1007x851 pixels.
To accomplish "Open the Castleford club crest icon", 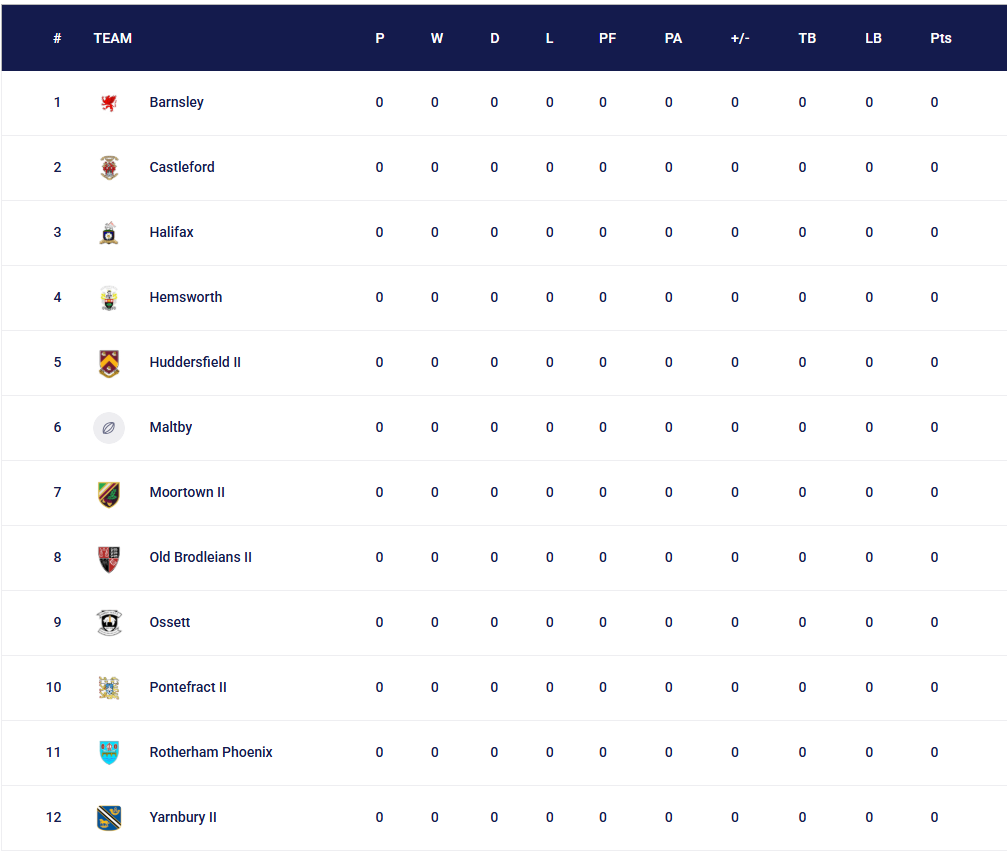I will click(109, 168).
